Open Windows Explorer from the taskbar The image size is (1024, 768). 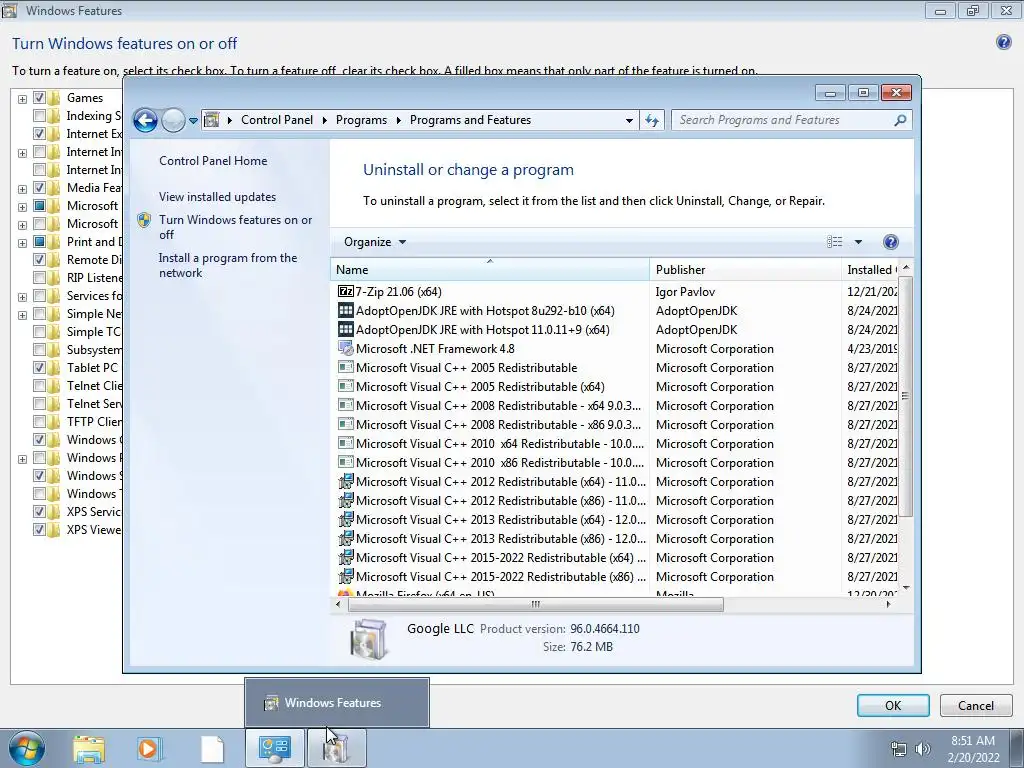[89, 748]
